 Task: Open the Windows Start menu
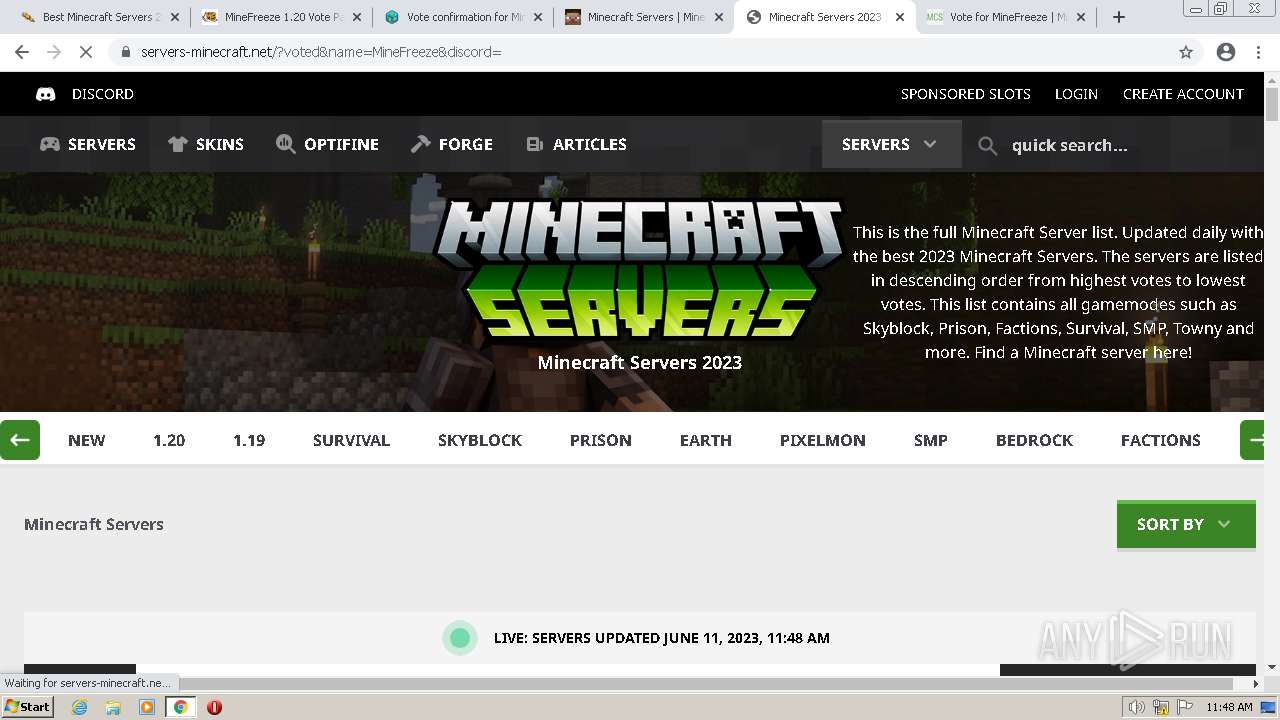click(x=28, y=707)
